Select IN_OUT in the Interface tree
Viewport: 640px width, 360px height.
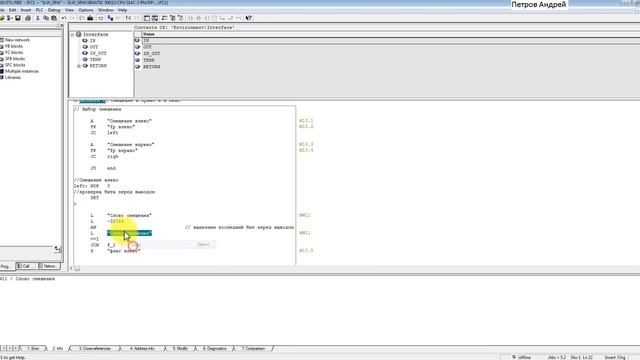click(x=98, y=53)
